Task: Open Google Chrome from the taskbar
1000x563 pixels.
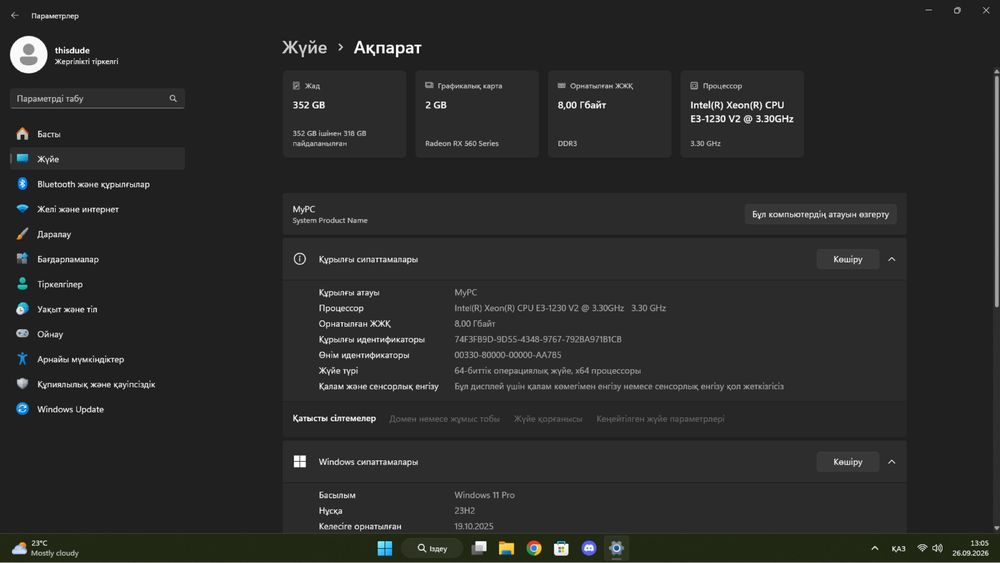Action: [x=534, y=548]
